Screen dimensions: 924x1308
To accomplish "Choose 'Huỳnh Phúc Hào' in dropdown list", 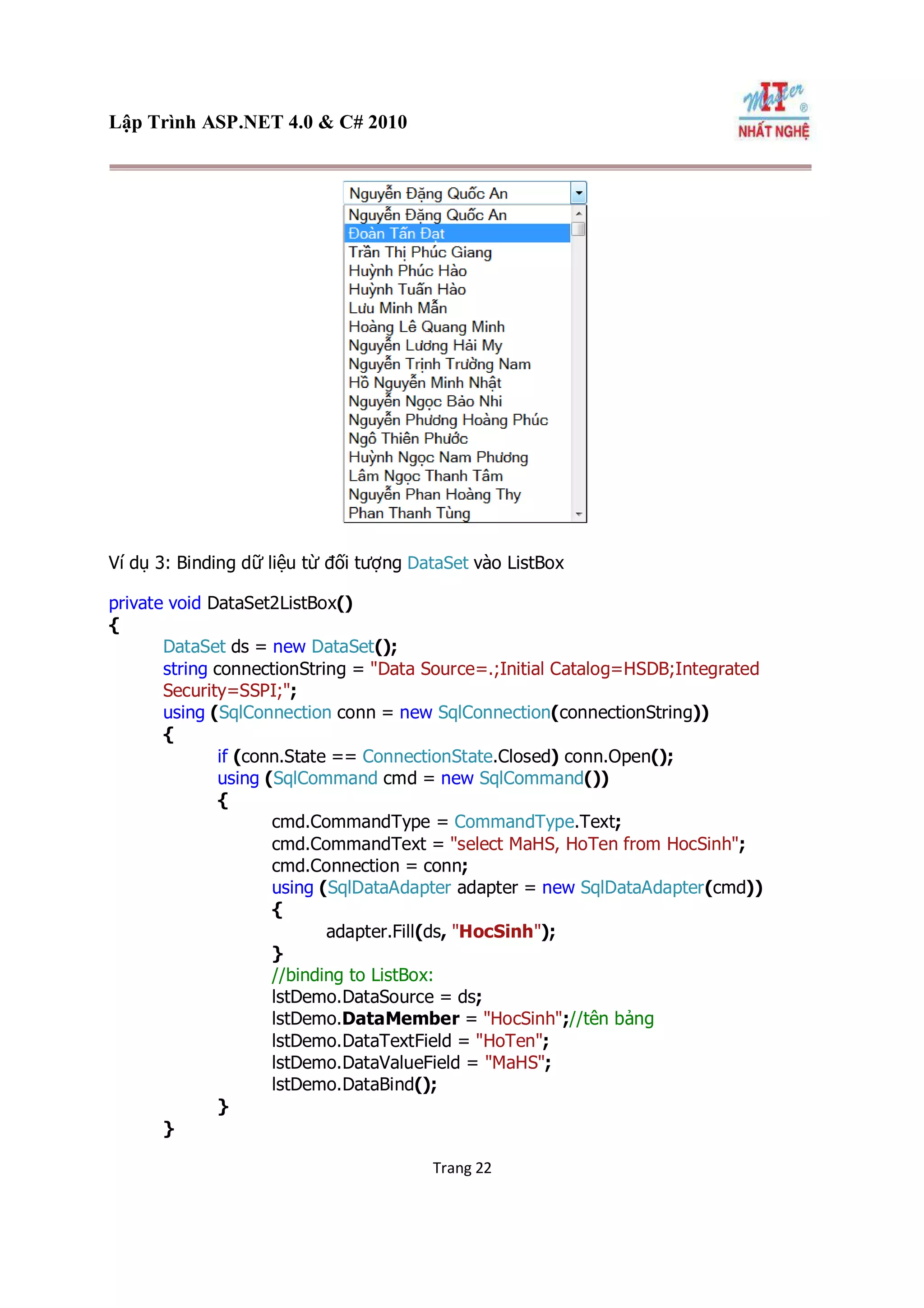I will (x=407, y=271).
